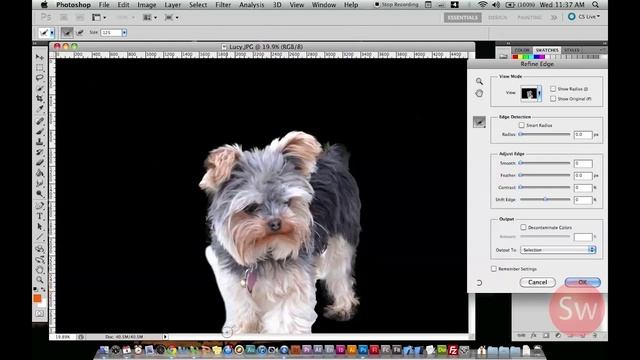The height and width of the screenshot is (360, 640).
Task: Select the Dodge tool
Action: [x=40, y=194]
